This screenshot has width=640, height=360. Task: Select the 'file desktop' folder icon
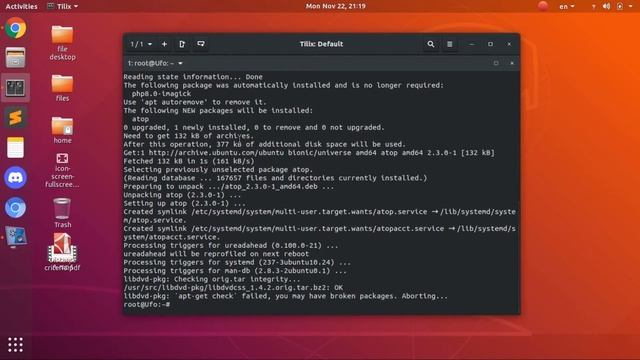pyautogui.click(x=62, y=42)
